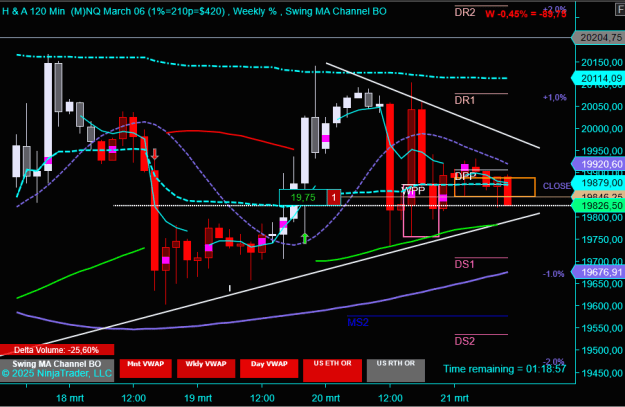The image size is (625, 407).
Task: Click the purple 19676,91 price marker
Action: pyautogui.click(x=598, y=272)
